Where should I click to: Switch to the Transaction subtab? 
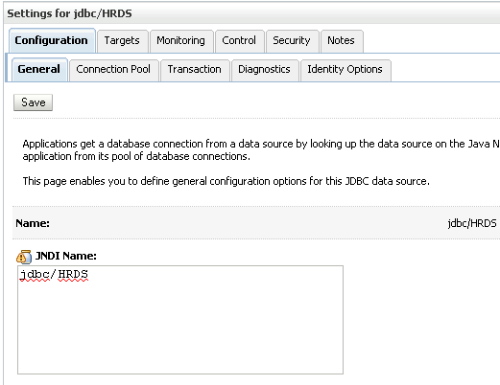coord(195,69)
